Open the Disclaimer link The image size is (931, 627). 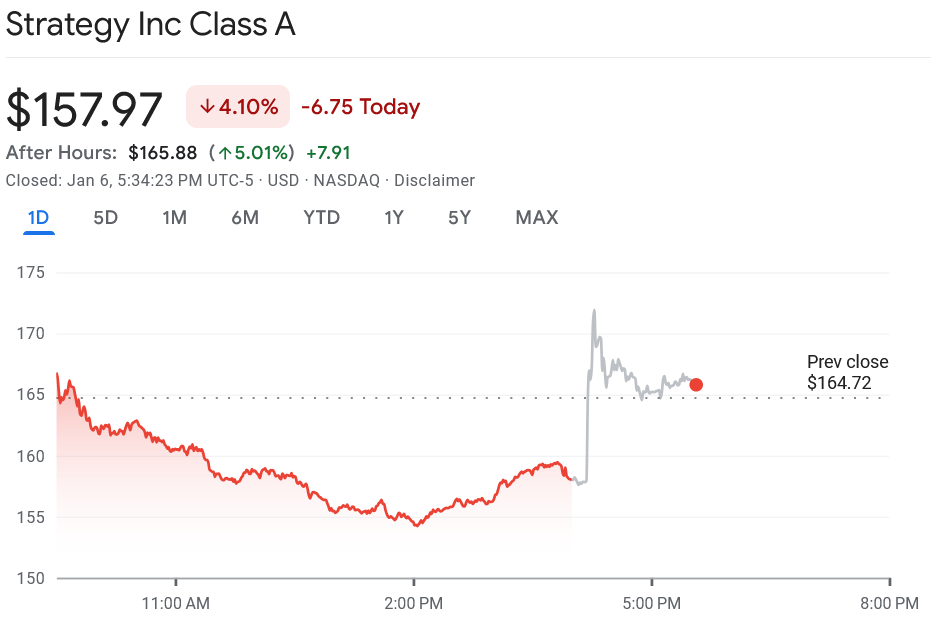point(434,180)
